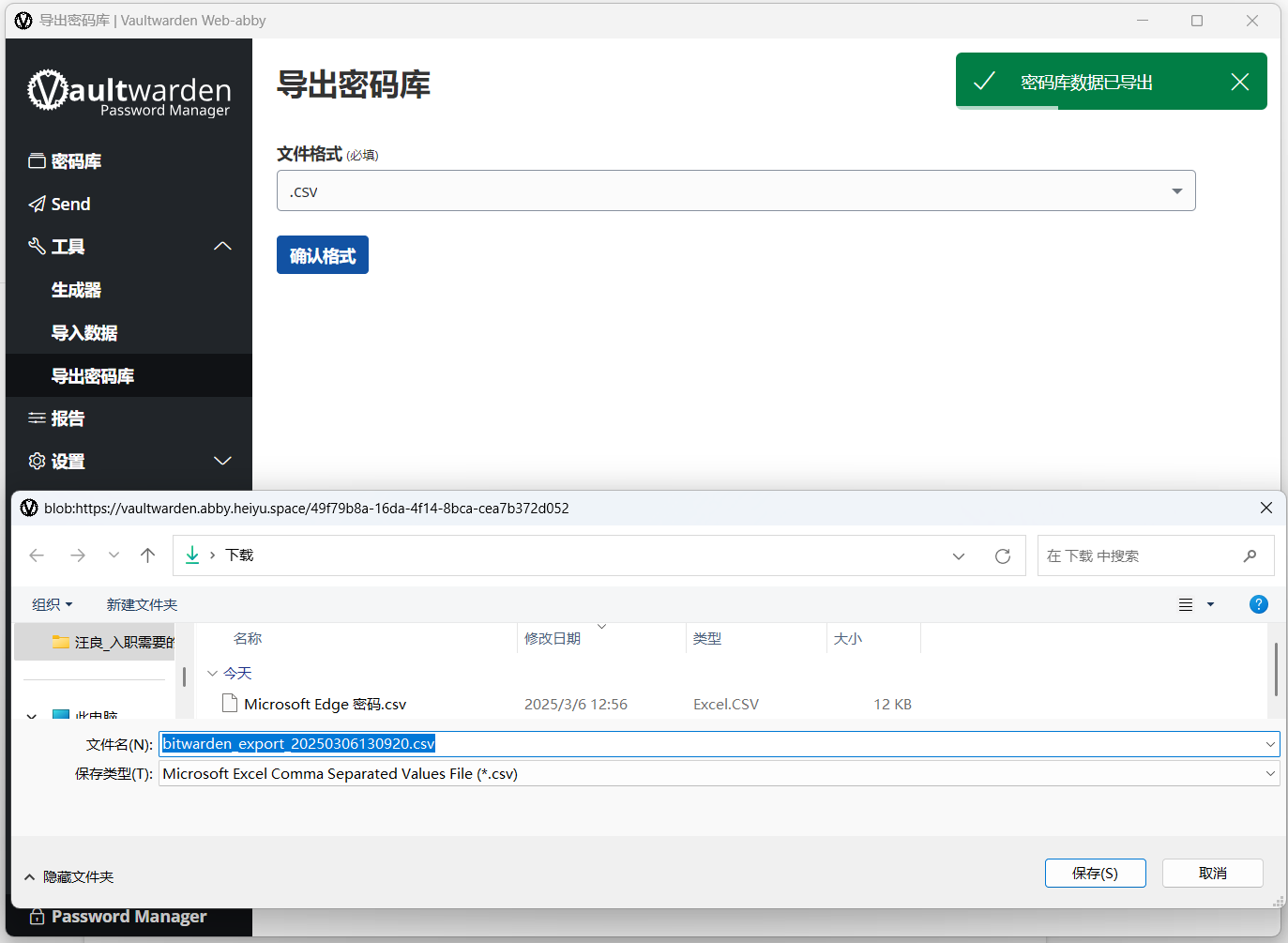The height and width of the screenshot is (943, 1288).
Task: Expand the 设置 section chevron
Action: [x=222, y=461]
